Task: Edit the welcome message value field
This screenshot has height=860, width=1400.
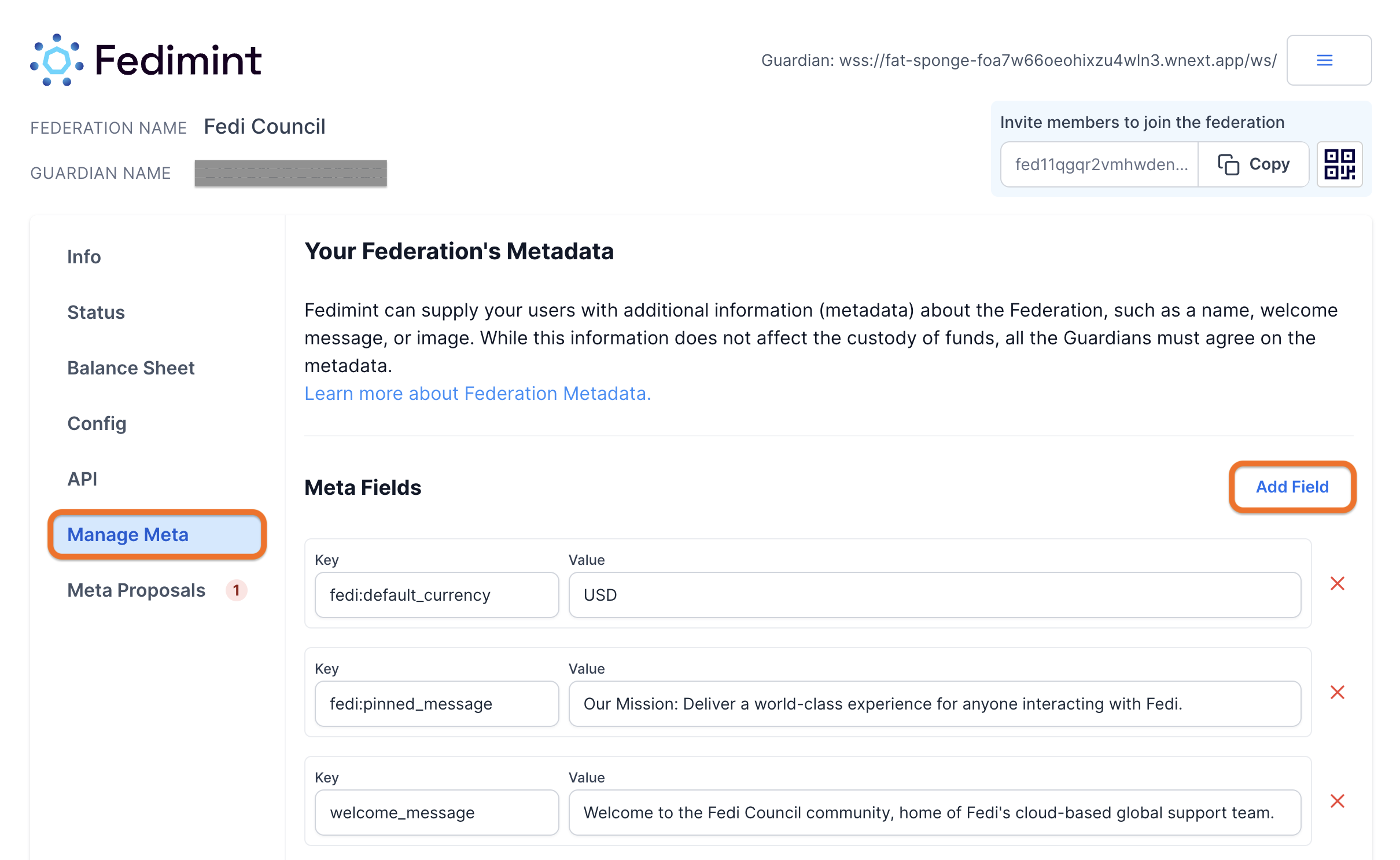Action: [935, 813]
